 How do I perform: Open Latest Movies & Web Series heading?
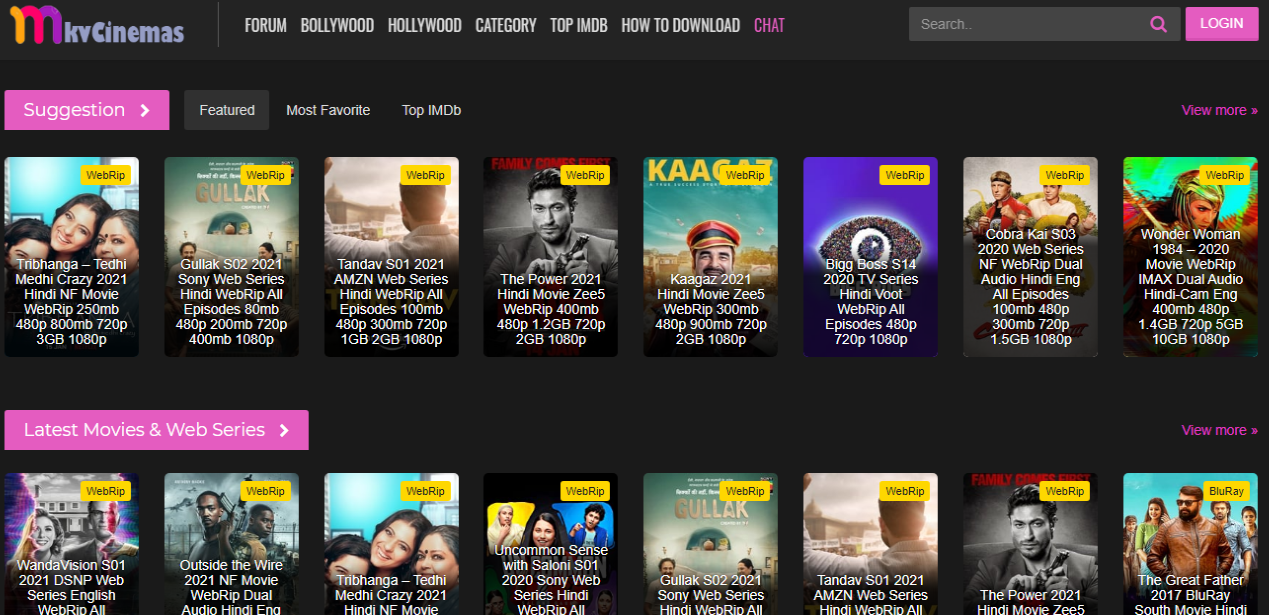(157, 430)
